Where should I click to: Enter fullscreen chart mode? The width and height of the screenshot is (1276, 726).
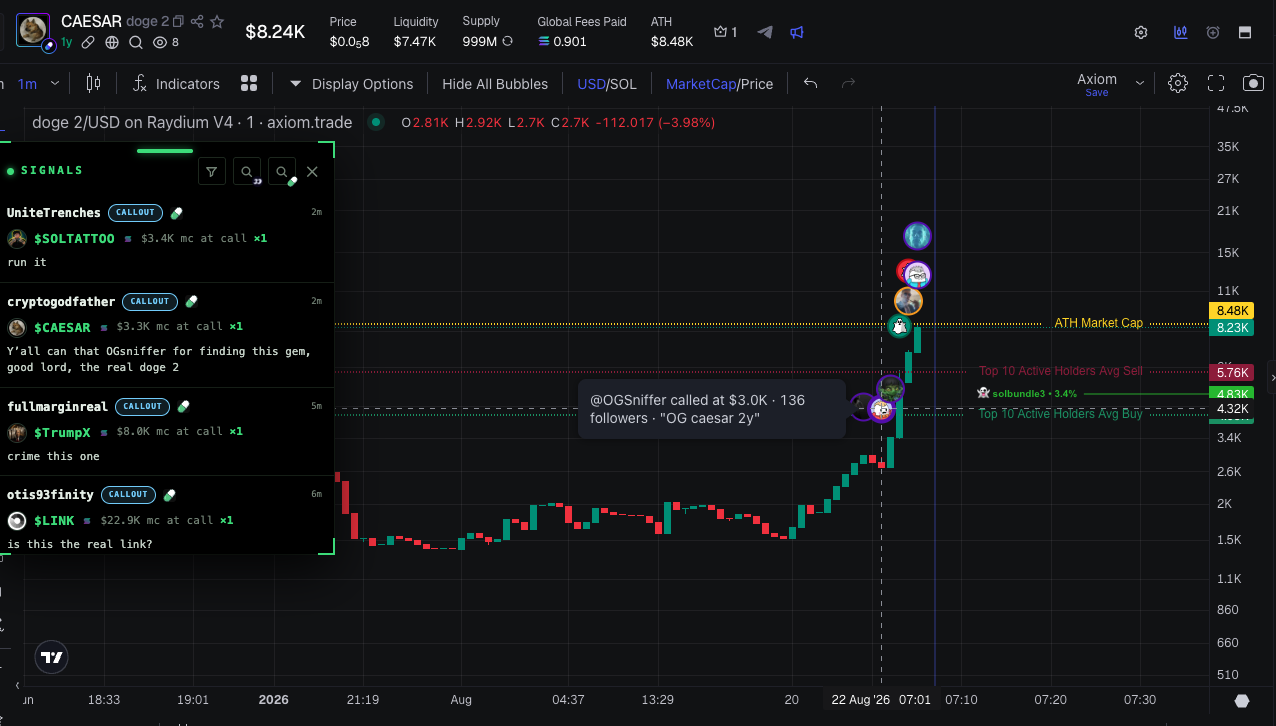(1216, 84)
